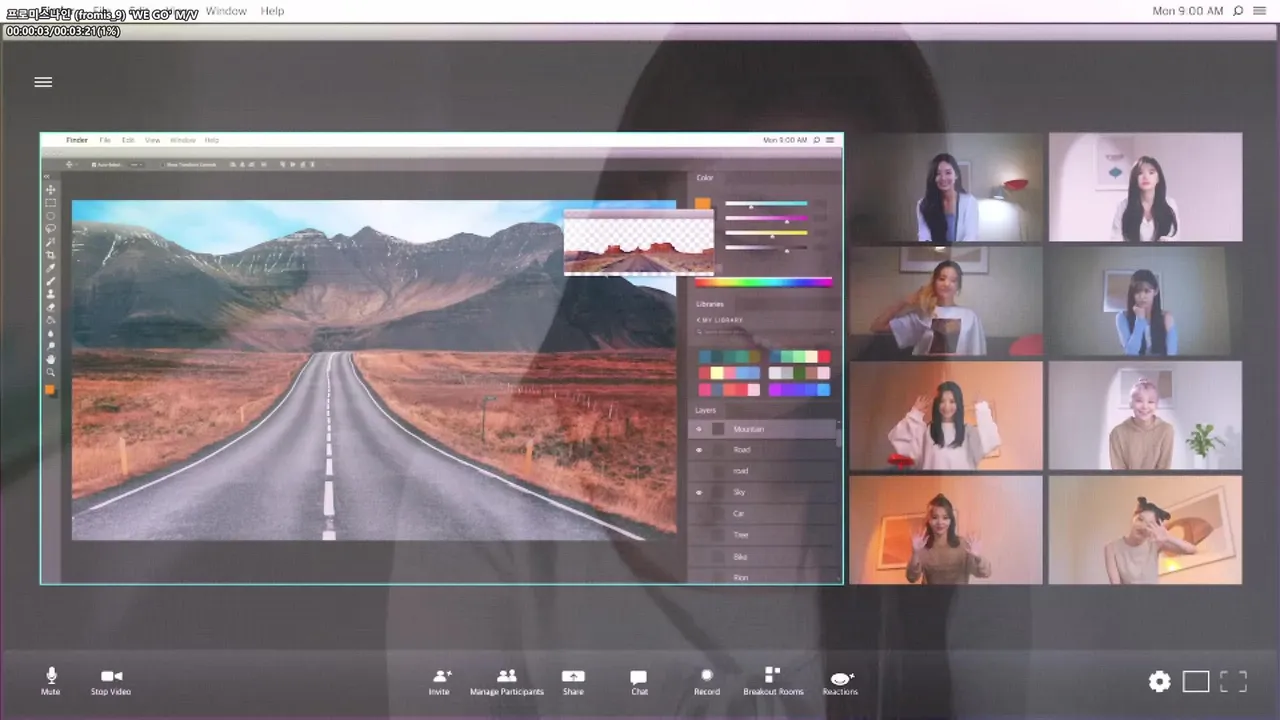Click the top cyan color slider

(766, 204)
